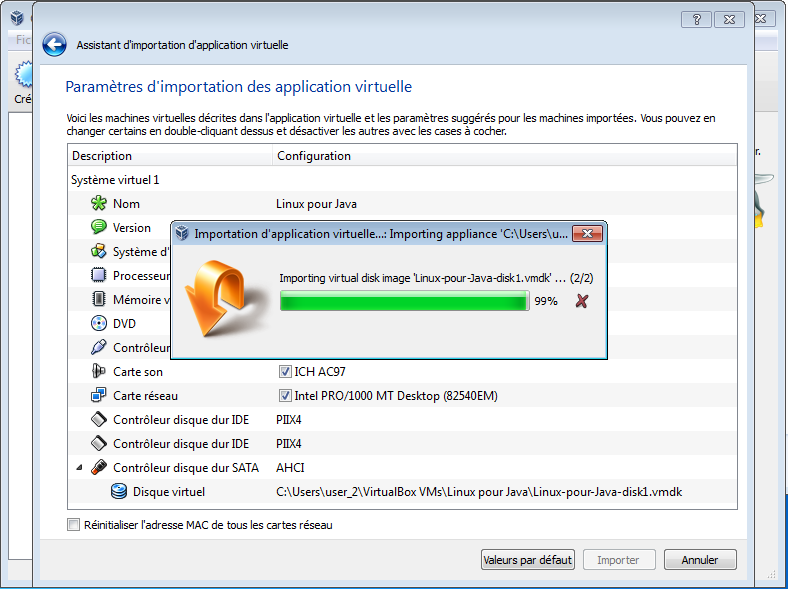Select the Linux pour Java name value

point(316,204)
